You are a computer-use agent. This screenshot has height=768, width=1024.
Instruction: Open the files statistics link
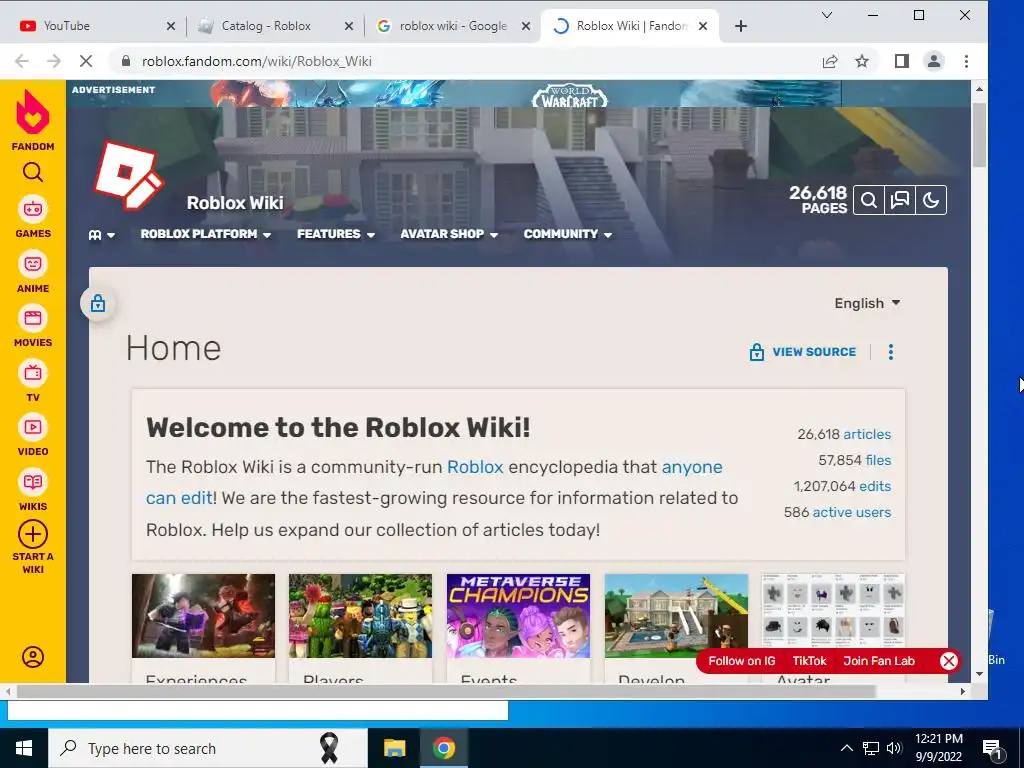pos(878,460)
